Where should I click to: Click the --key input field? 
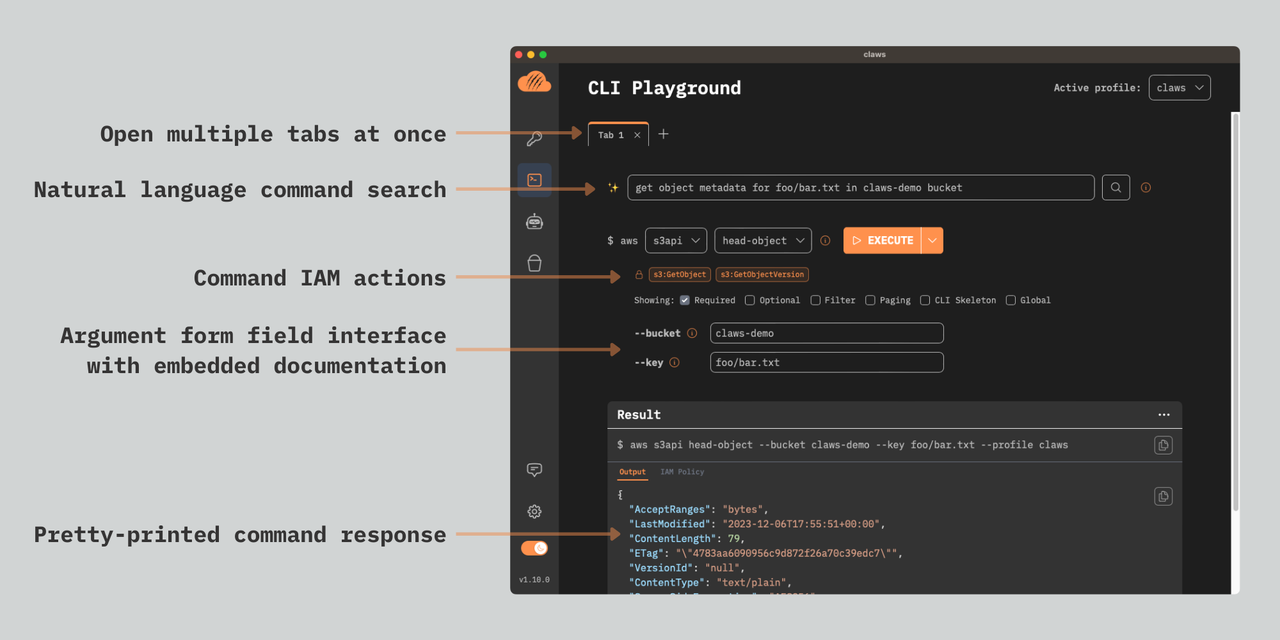827,362
